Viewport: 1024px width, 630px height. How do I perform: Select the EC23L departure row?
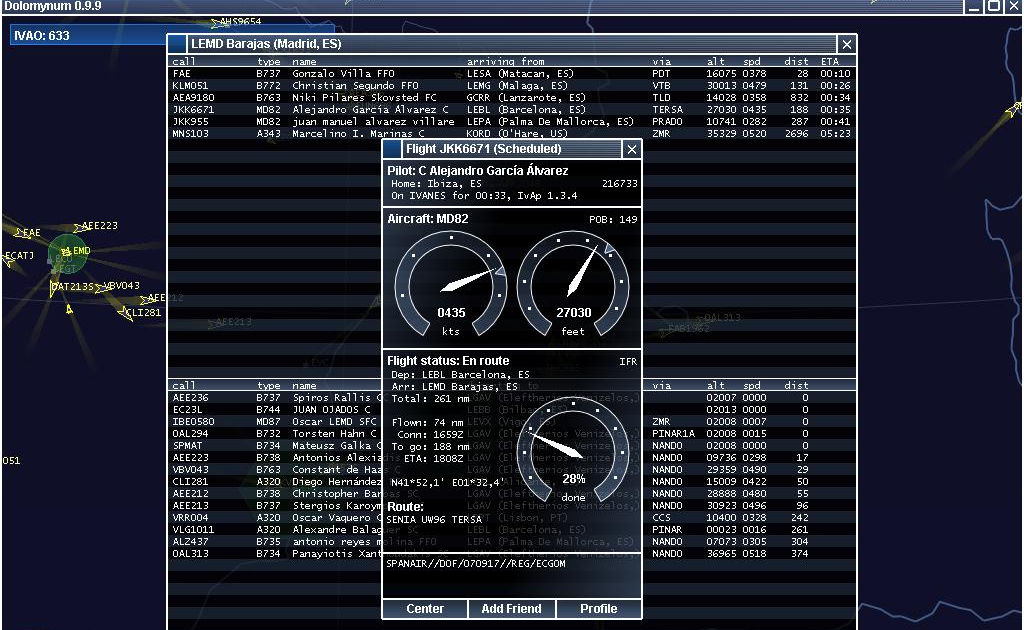[511, 409]
